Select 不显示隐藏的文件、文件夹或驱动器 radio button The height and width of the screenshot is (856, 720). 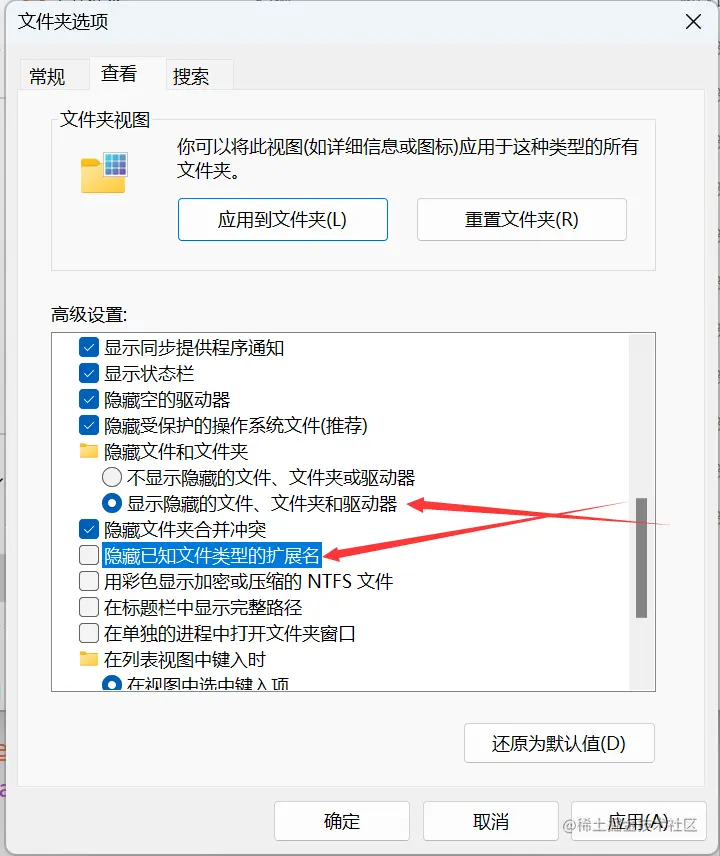tap(112, 477)
